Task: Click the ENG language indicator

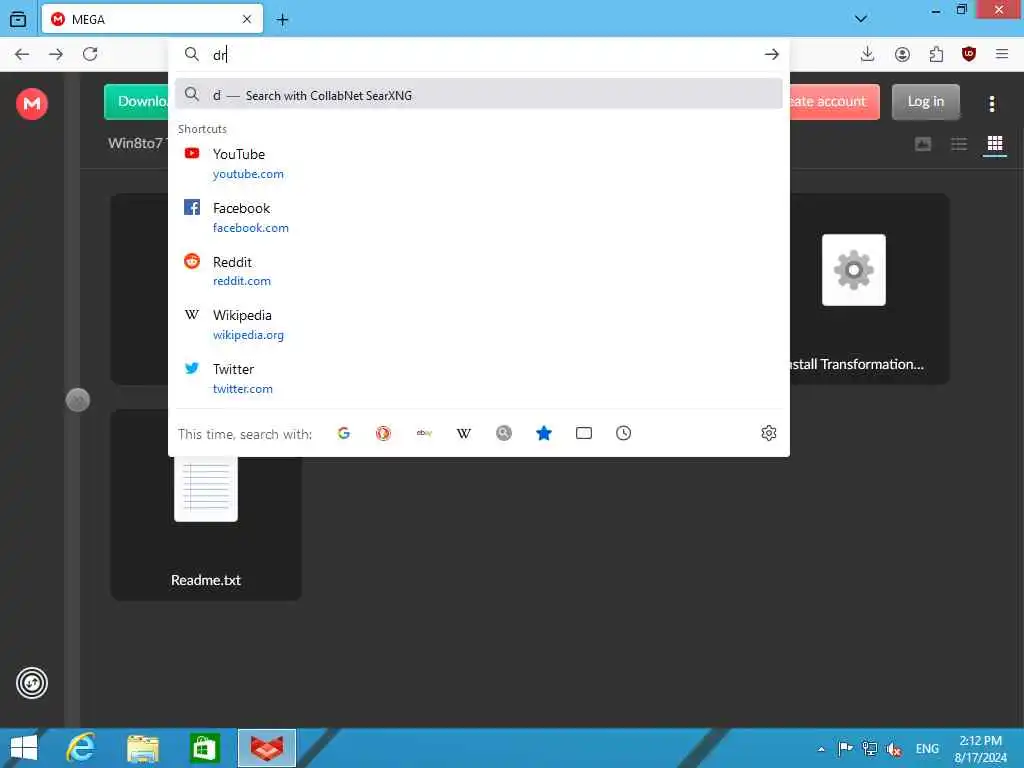Action: pyautogui.click(x=927, y=749)
